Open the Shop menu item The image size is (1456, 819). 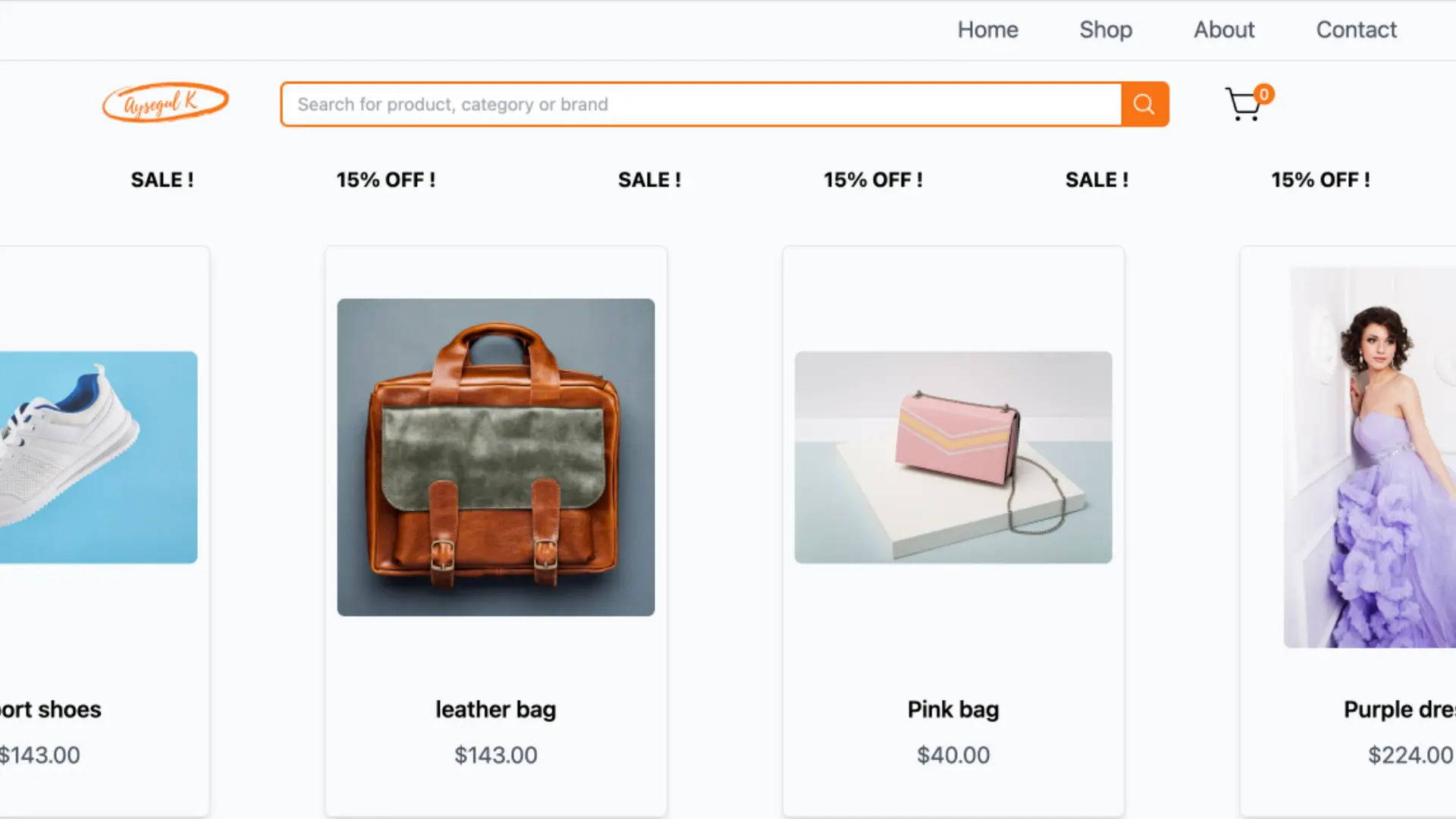click(x=1106, y=30)
